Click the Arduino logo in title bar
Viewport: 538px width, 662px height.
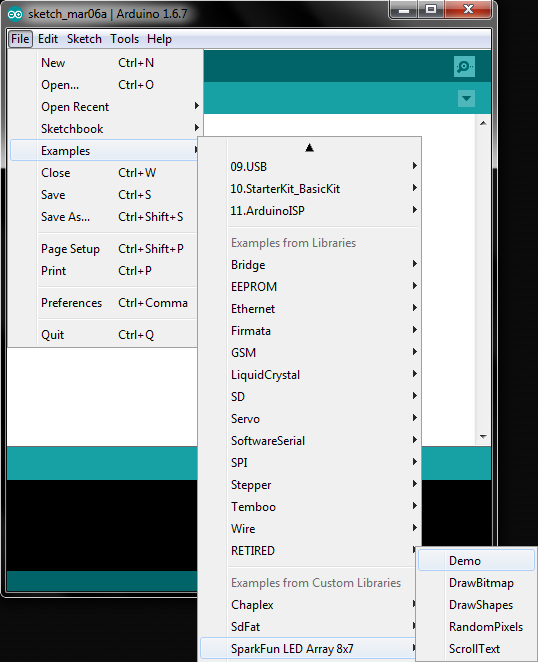click(x=15, y=14)
